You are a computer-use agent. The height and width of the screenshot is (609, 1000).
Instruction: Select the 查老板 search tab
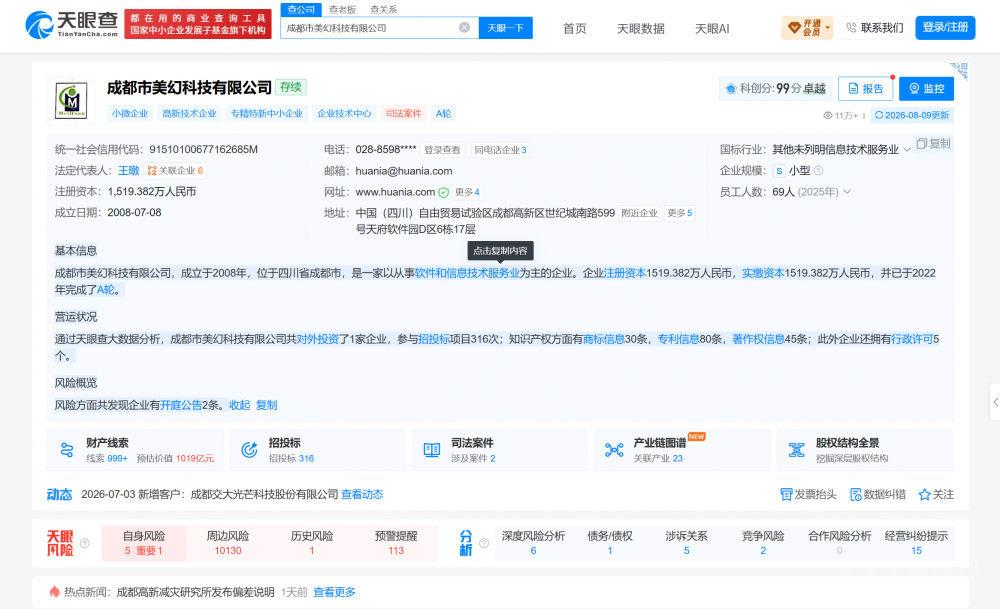[x=342, y=10]
